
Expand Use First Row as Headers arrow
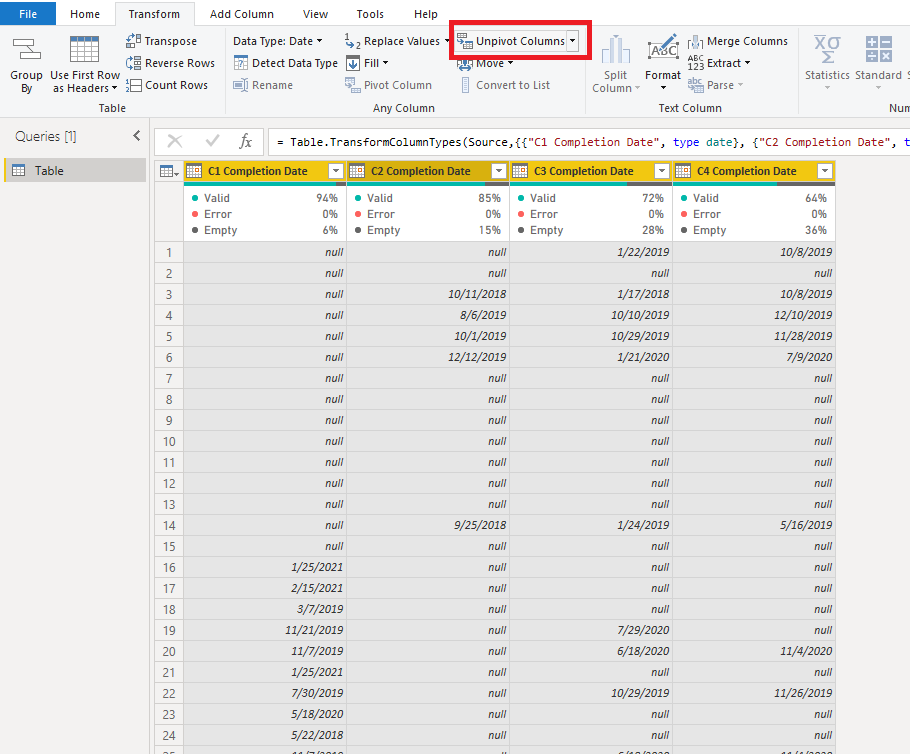(114, 88)
